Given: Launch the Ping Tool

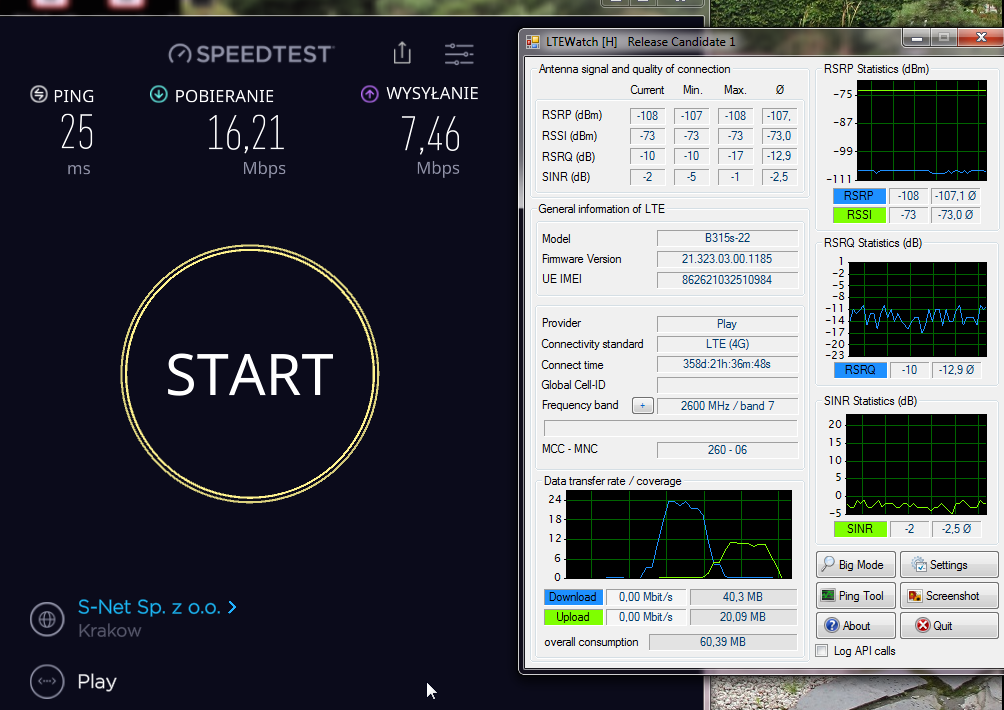Looking at the screenshot, I should (x=855, y=595).
